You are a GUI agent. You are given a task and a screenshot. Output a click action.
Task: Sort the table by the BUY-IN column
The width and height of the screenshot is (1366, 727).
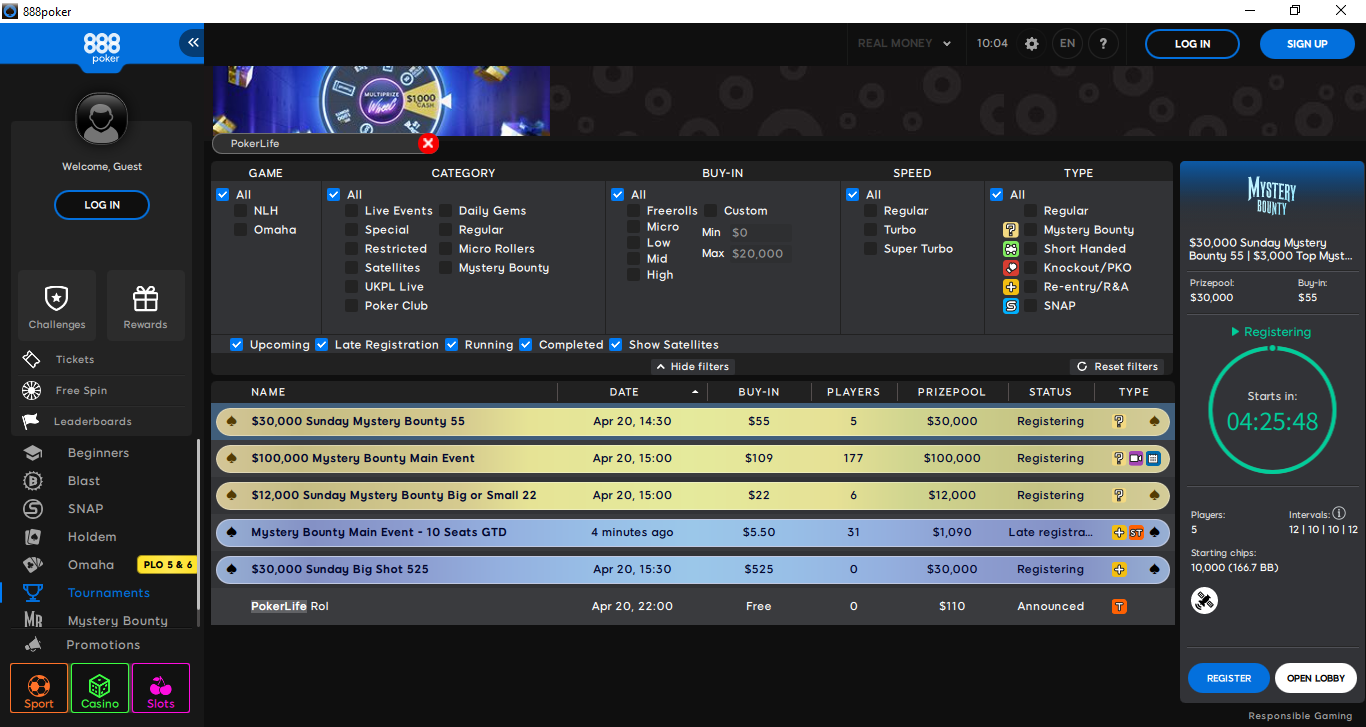click(x=759, y=392)
